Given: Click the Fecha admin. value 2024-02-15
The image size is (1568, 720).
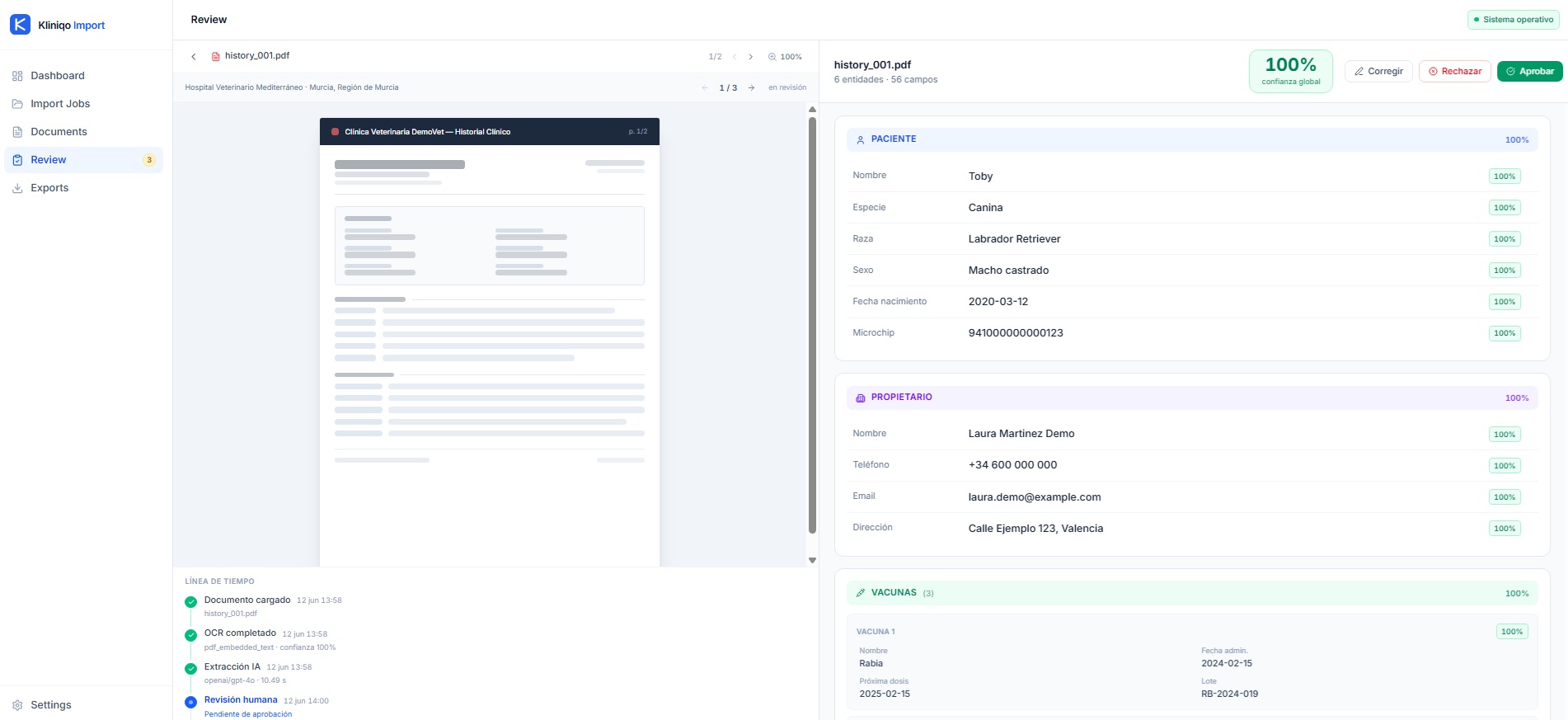Looking at the screenshot, I should (1227, 664).
